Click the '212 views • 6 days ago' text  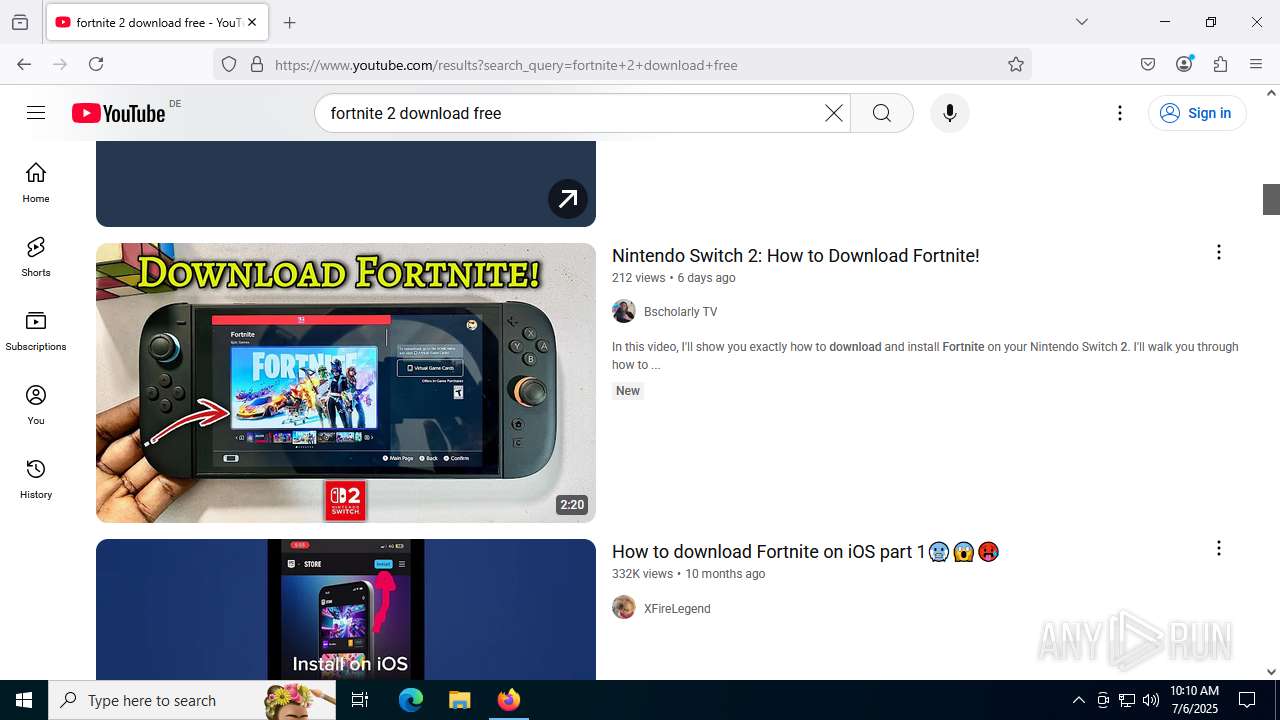point(674,278)
